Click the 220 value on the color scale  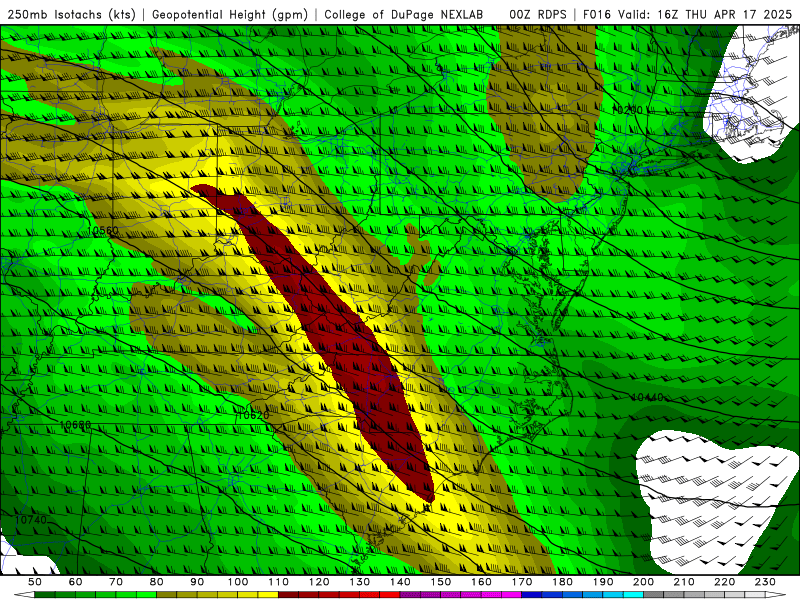[725, 582]
